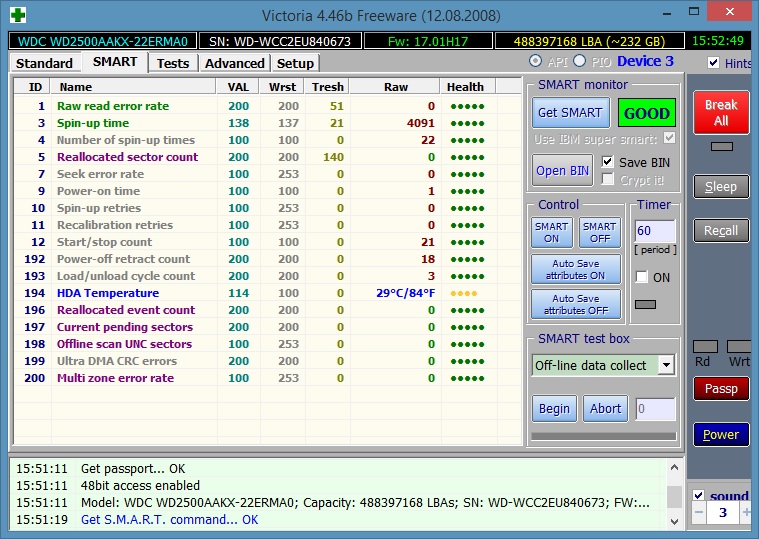Select Reallocated sector count row

[268, 157]
